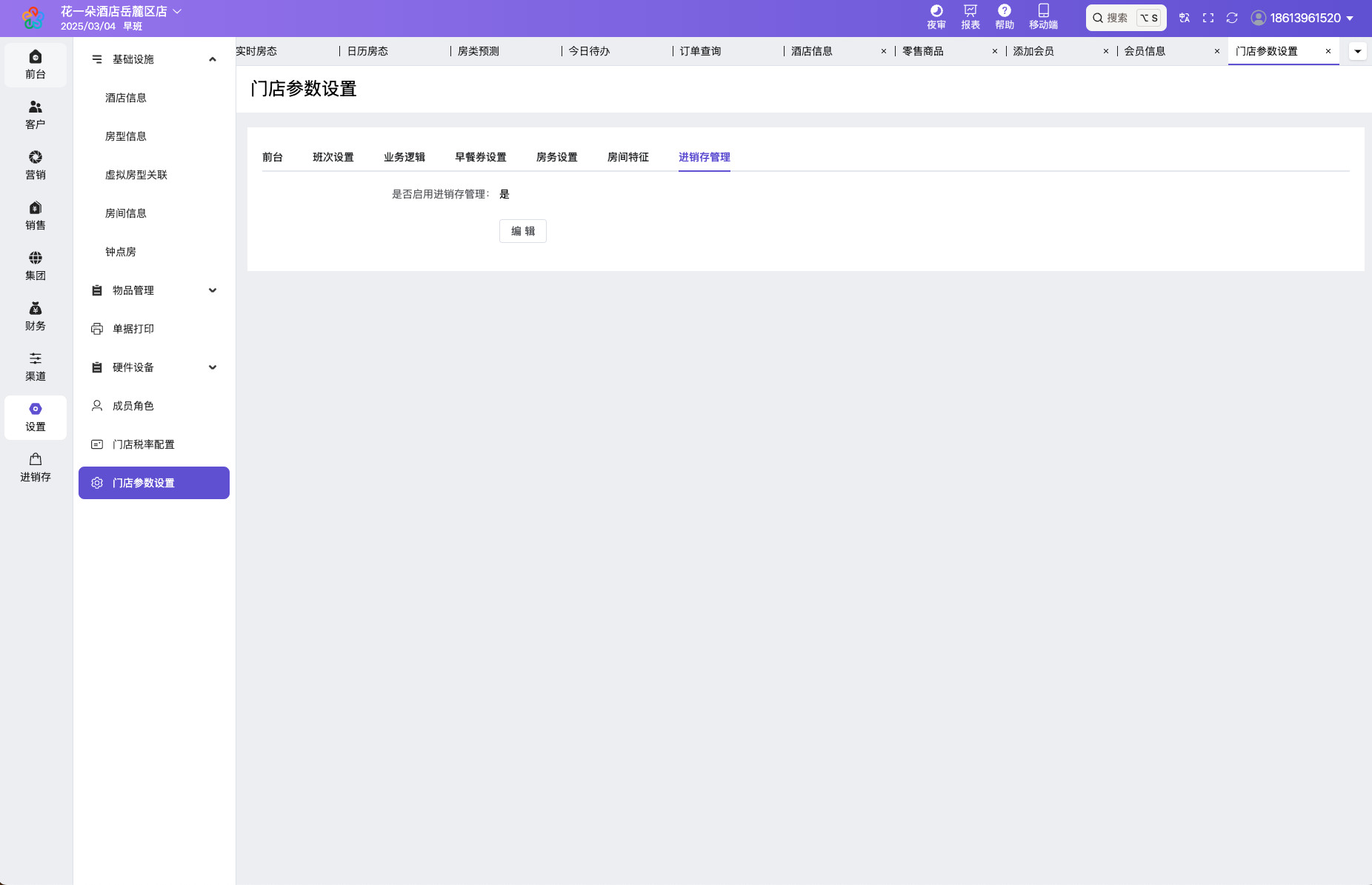Click the 编辑 button
Viewport: 1372px width, 885px height.
coord(522,231)
